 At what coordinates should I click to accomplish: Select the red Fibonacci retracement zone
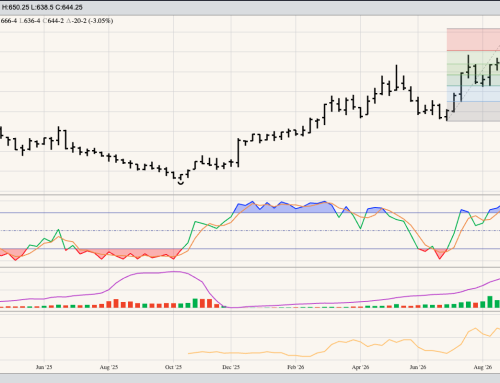tap(473, 40)
